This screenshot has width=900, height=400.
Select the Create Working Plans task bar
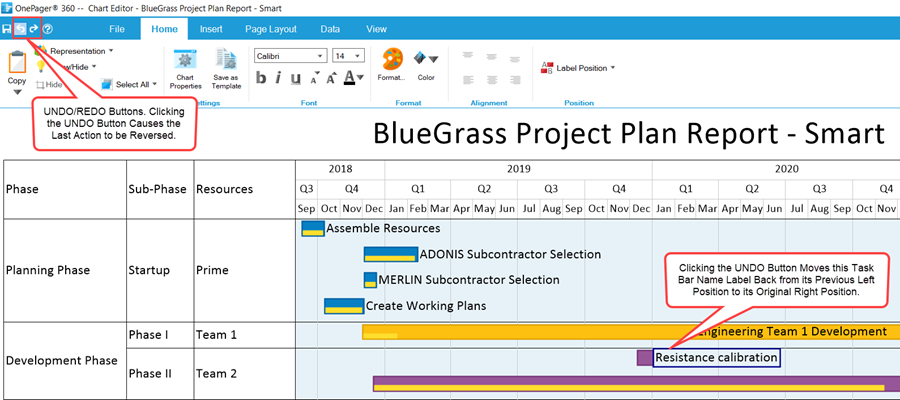point(344,306)
